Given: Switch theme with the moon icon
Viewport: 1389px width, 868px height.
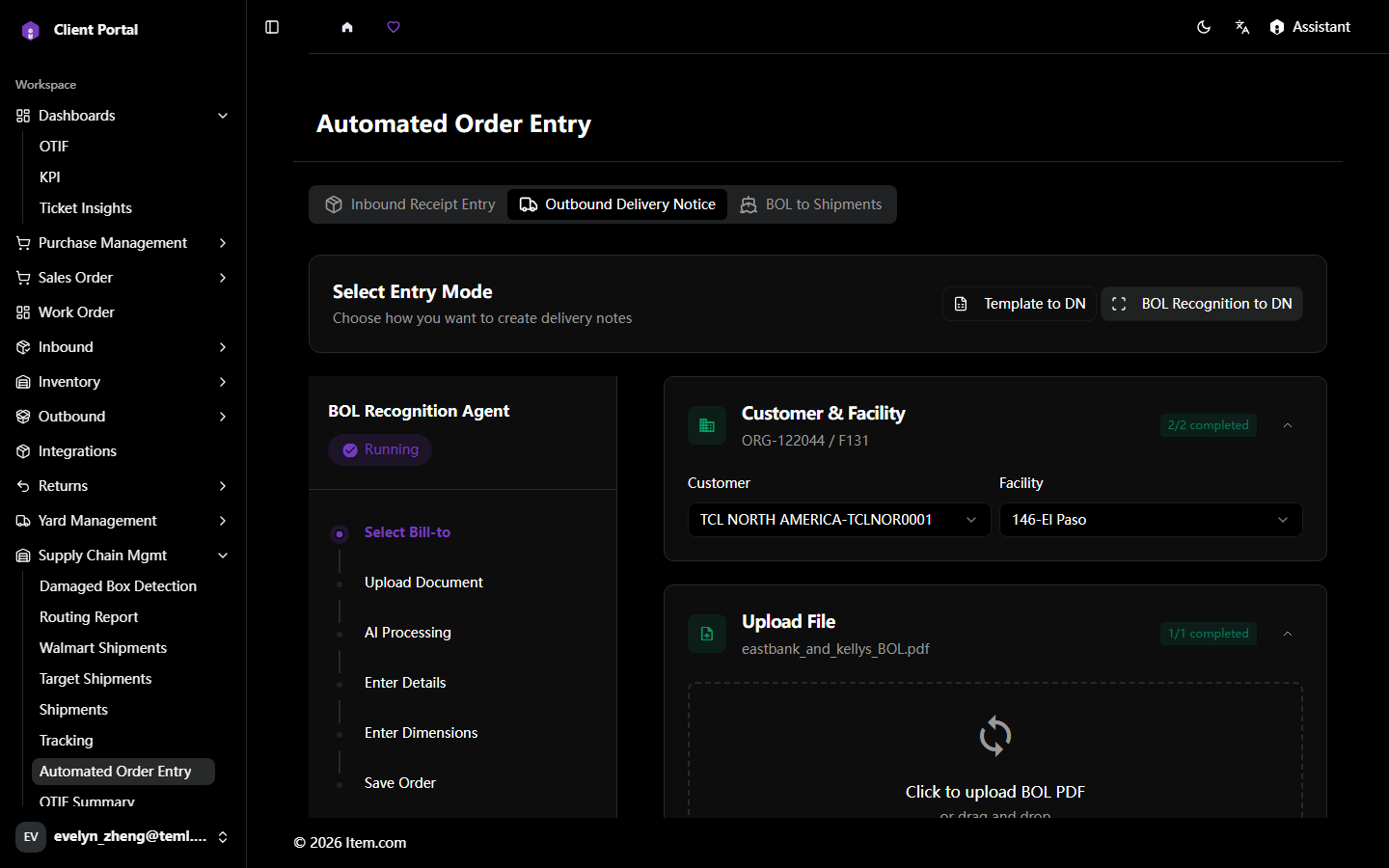Looking at the screenshot, I should (x=1204, y=27).
